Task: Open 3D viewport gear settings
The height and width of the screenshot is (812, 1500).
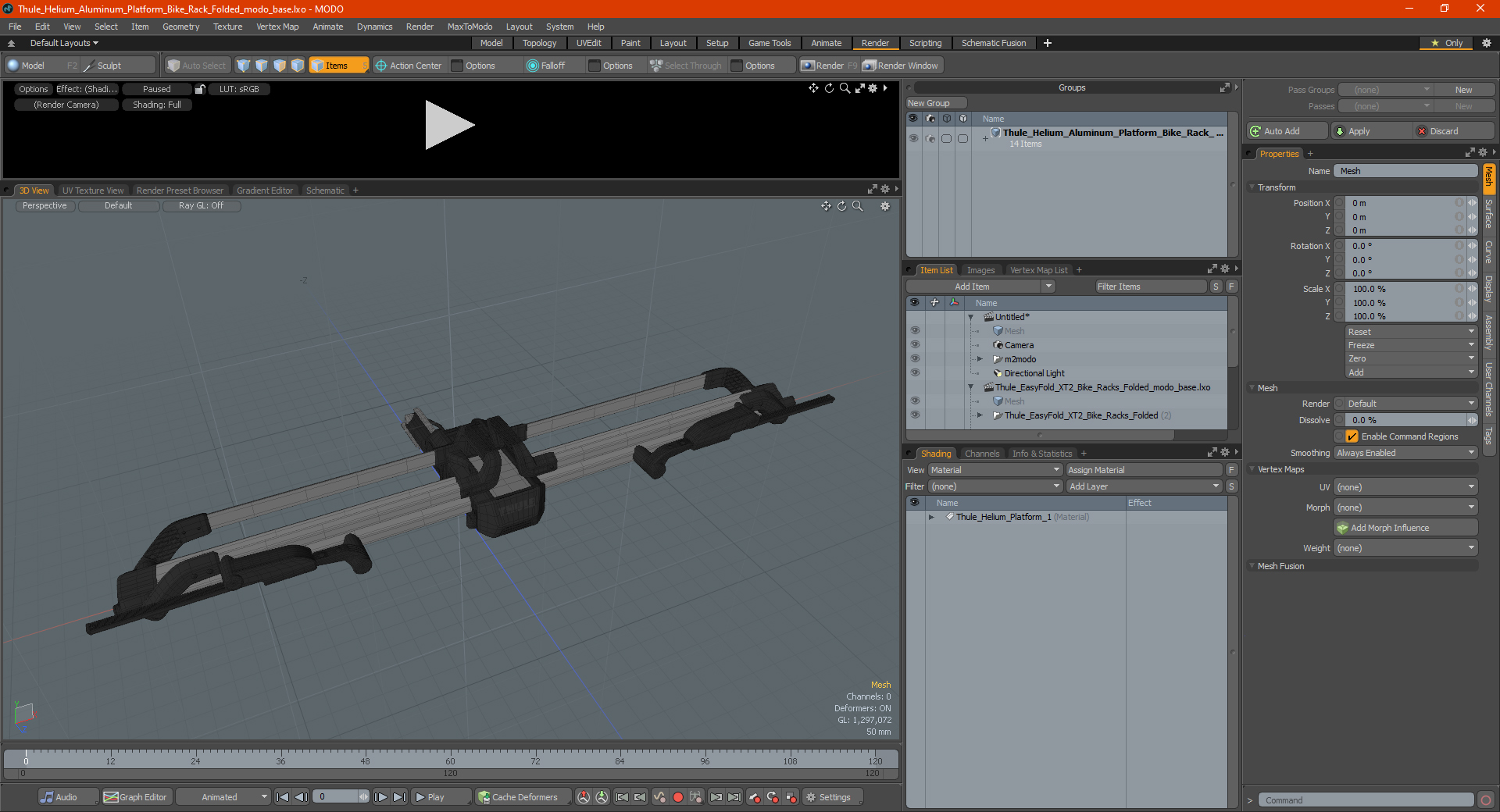Action: 885,206
